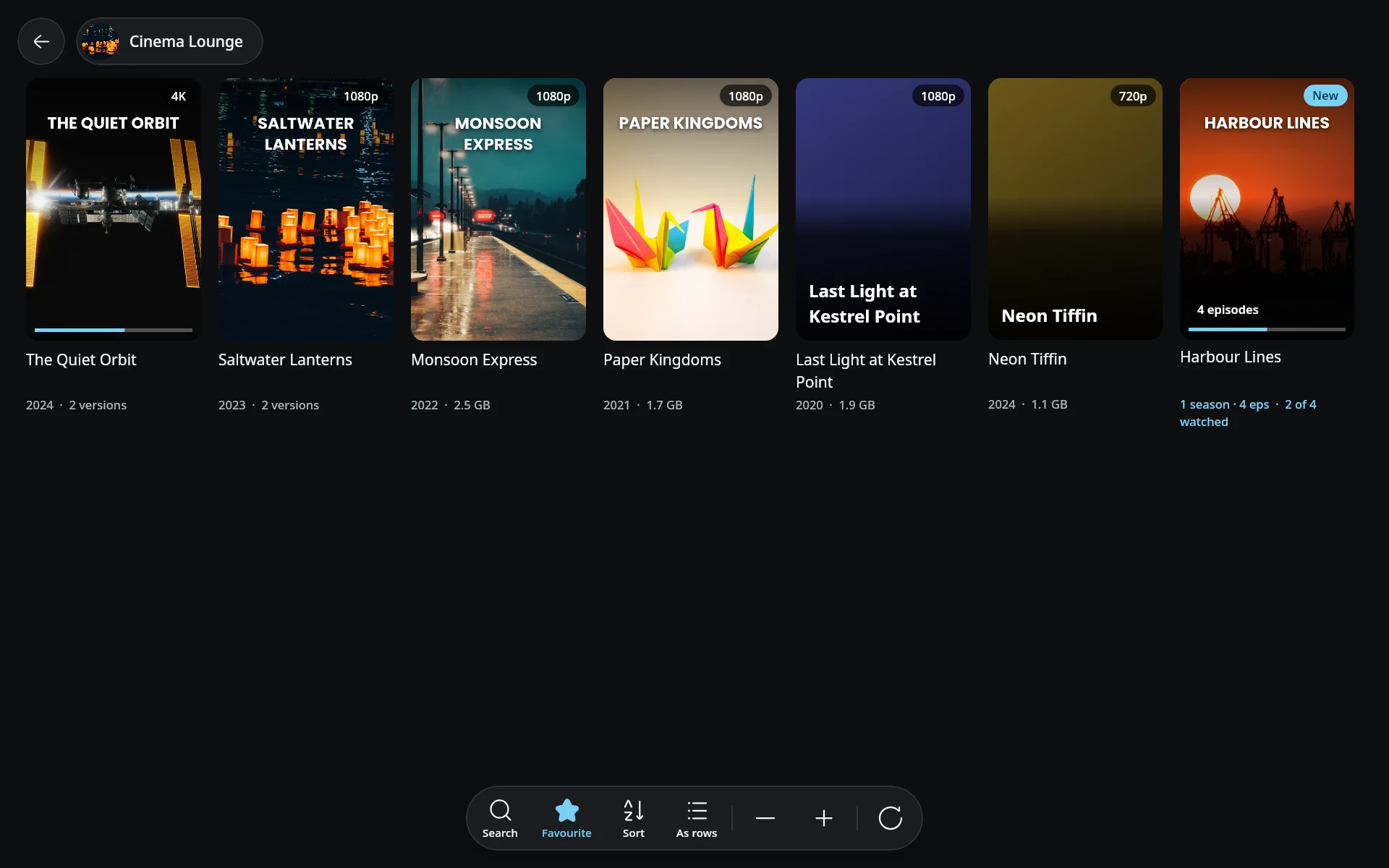Decrease poster size with minus button
Screen dimensions: 1389x868
tap(765, 818)
